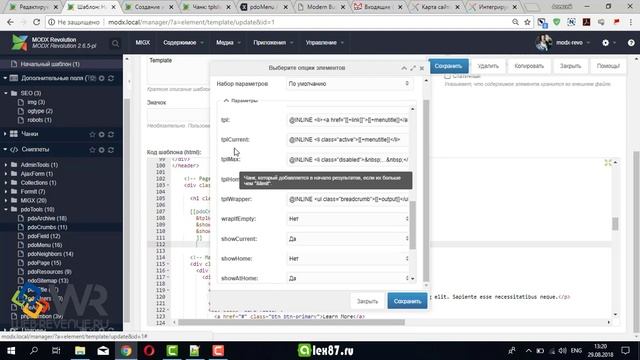
Task: Select robots (1) template variable
Action: click(40, 120)
